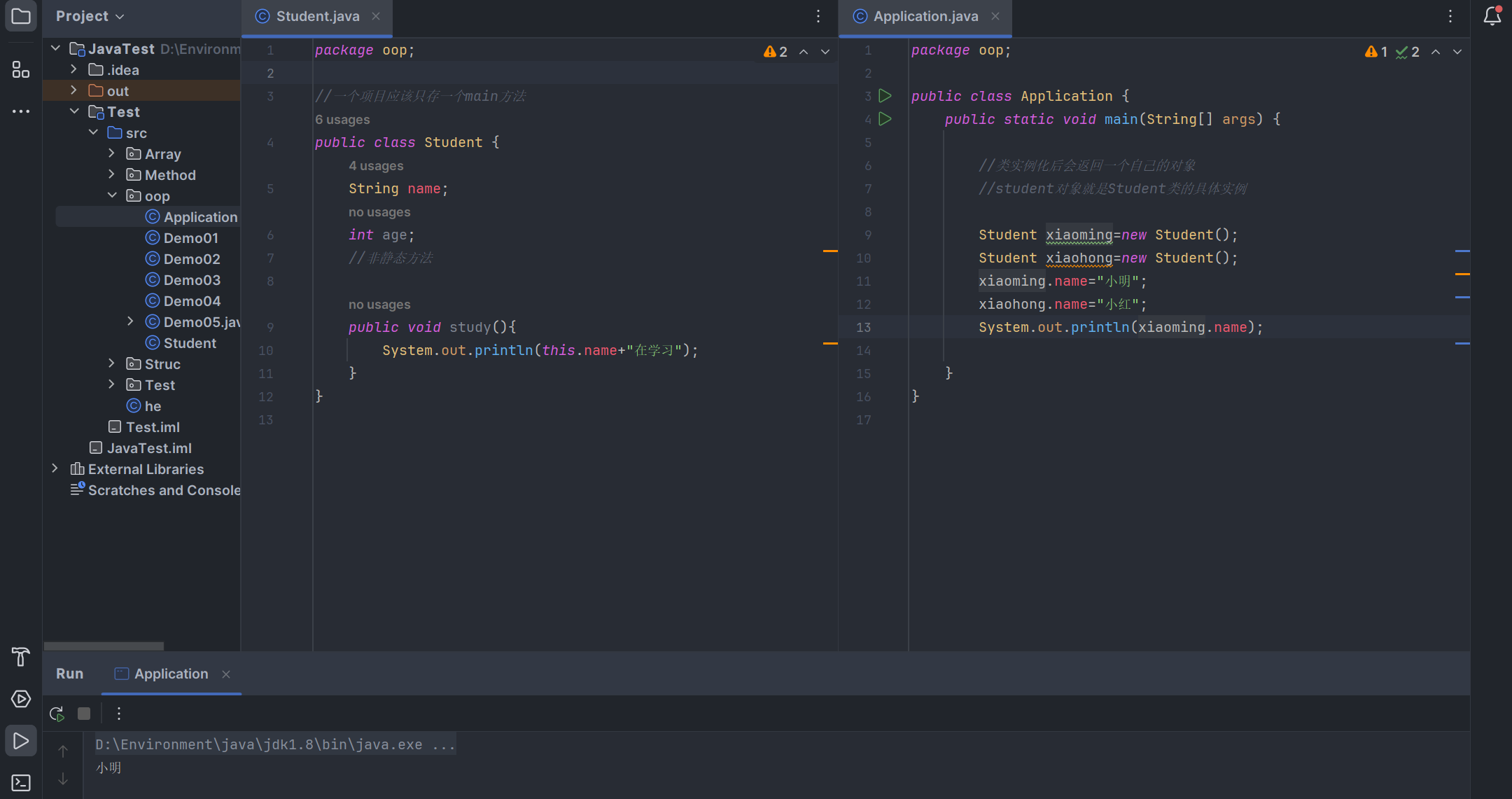Expand the out folder
Image resolution: width=1512 pixels, height=799 pixels.
(73, 90)
